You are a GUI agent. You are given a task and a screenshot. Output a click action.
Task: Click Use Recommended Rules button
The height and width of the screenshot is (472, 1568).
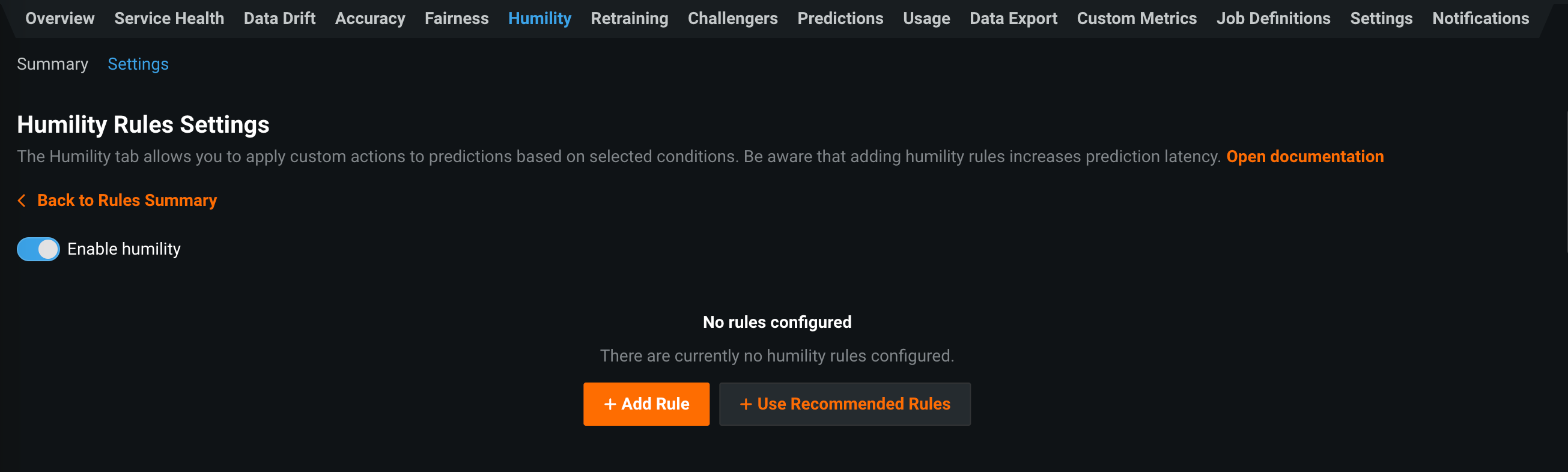coord(844,404)
